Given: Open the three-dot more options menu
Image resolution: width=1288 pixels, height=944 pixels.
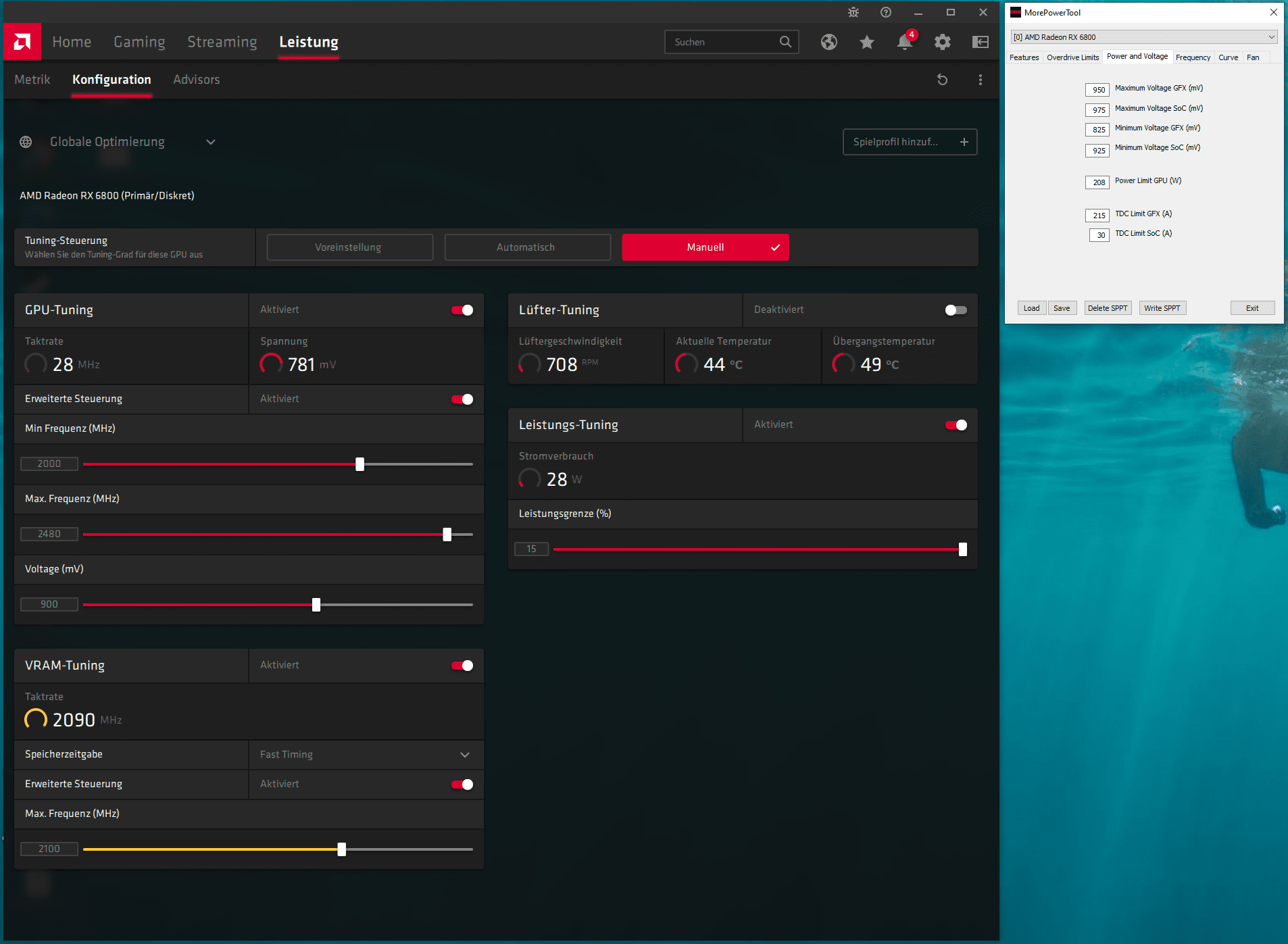Looking at the screenshot, I should click(x=981, y=80).
